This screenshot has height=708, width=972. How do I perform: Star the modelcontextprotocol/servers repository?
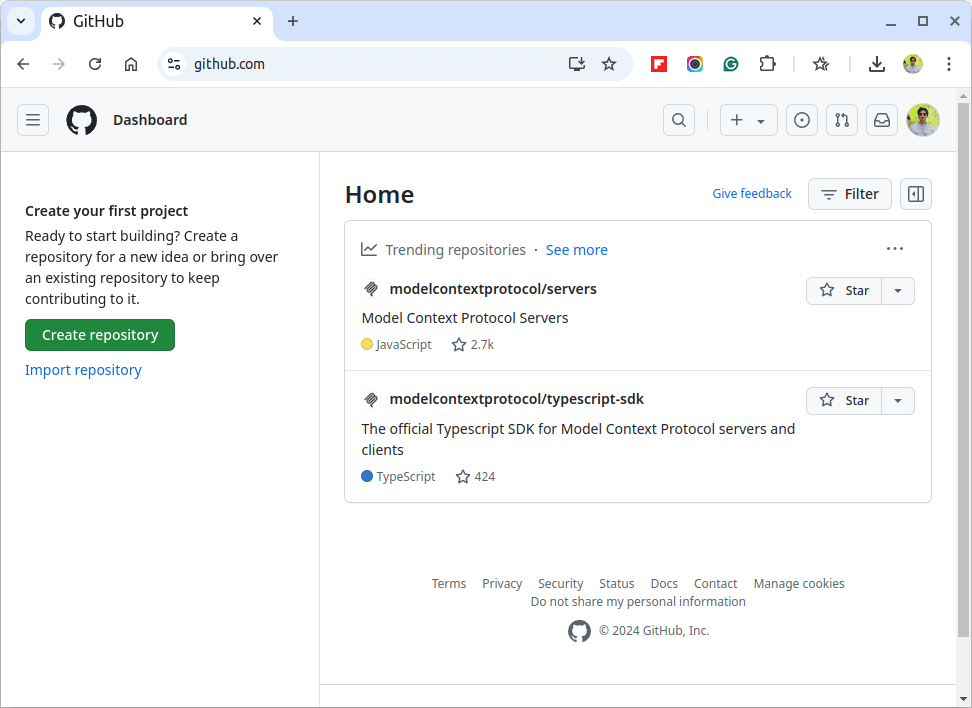coord(844,291)
